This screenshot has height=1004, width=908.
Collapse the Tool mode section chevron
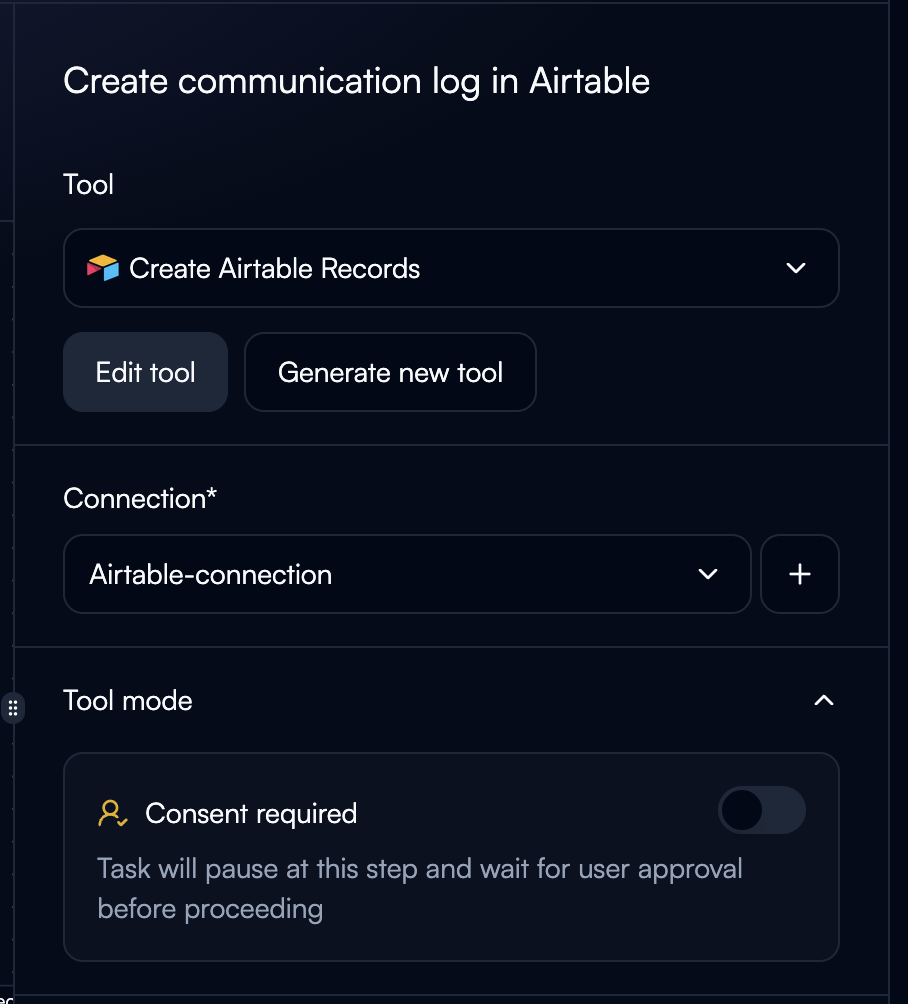click(x=823, y=700)
